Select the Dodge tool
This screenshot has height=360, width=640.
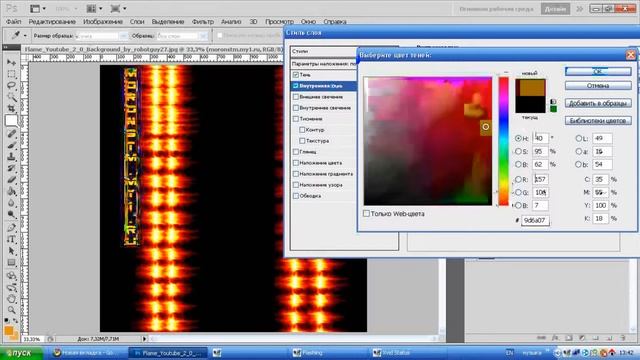(11, 214)
